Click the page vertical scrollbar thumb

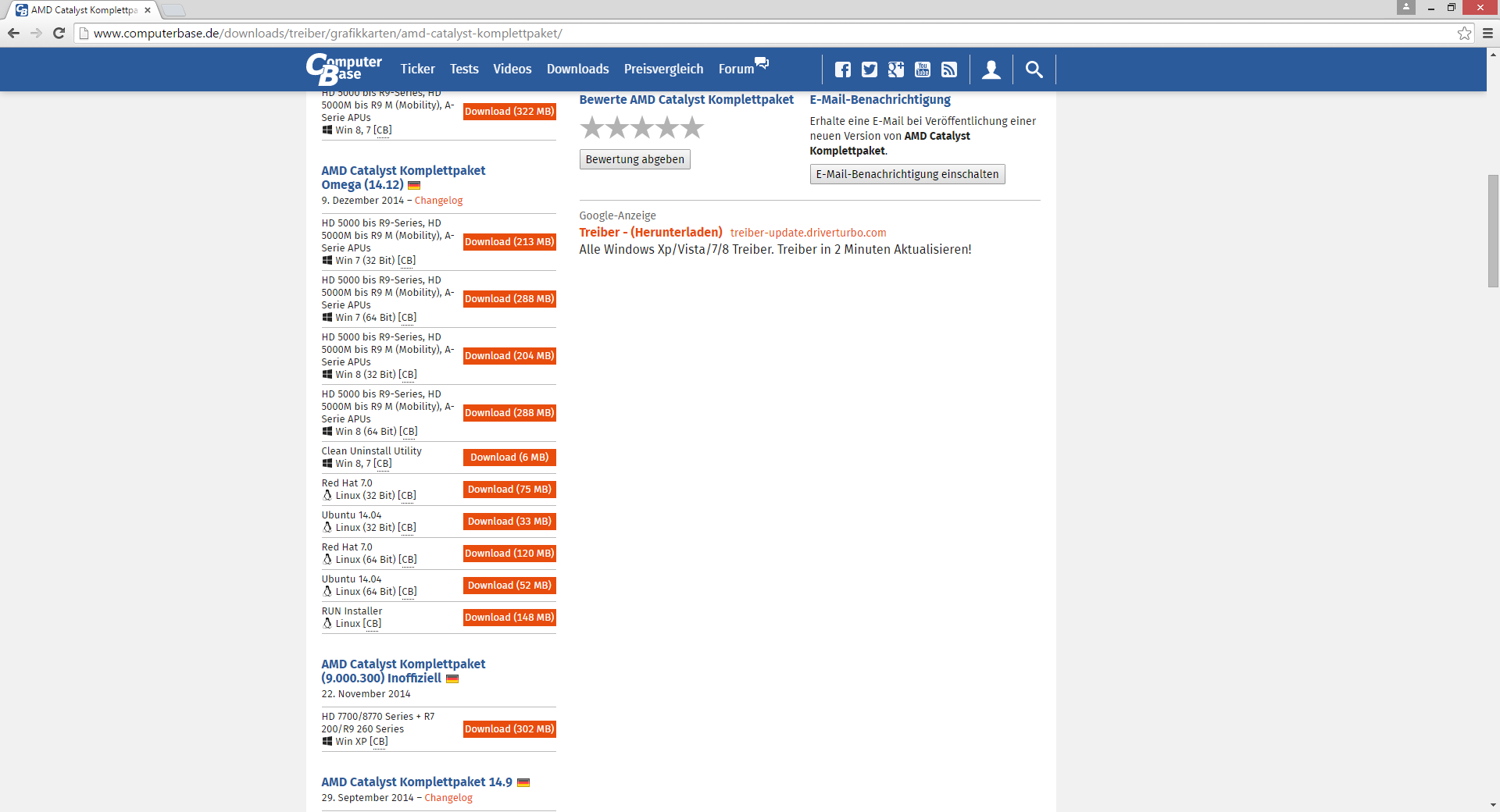[1493, 231]
